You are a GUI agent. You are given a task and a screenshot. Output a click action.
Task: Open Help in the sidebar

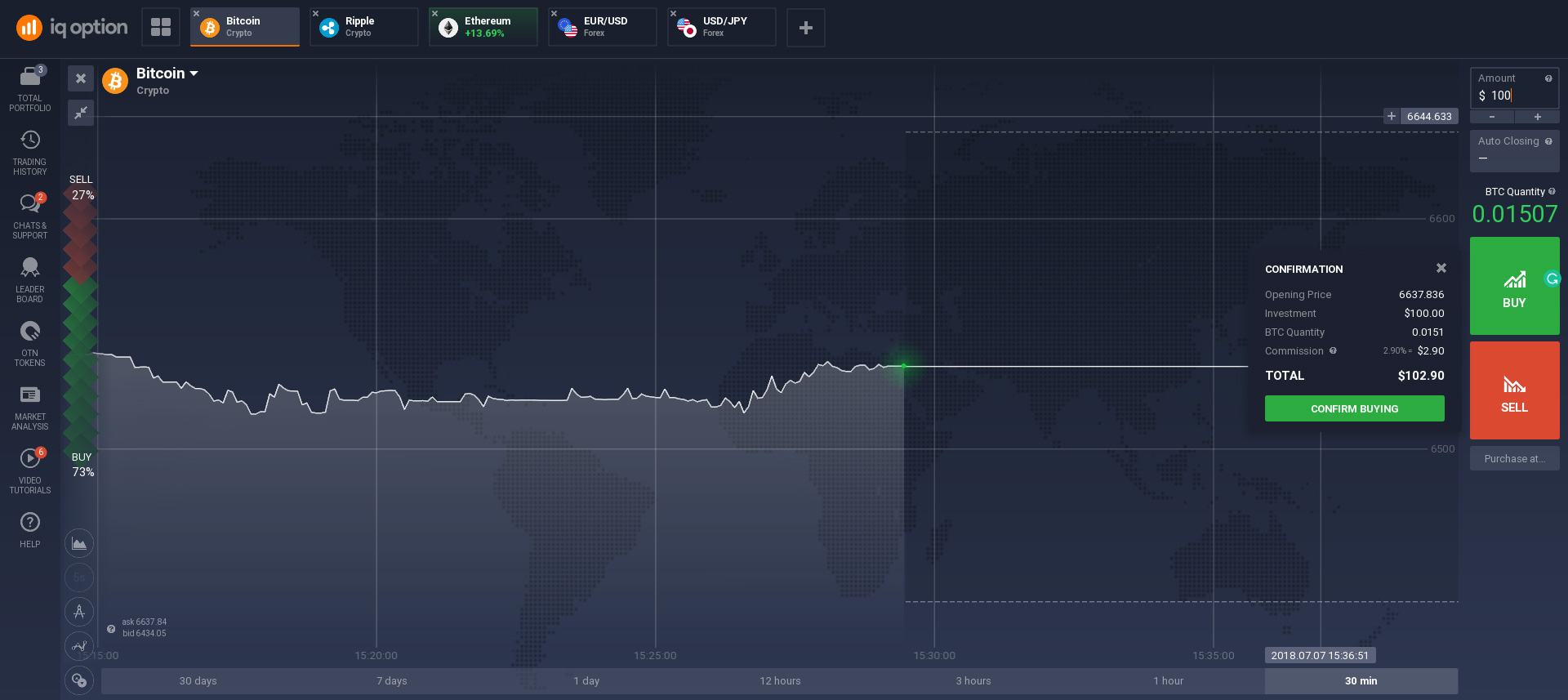[x=30, y=529]
